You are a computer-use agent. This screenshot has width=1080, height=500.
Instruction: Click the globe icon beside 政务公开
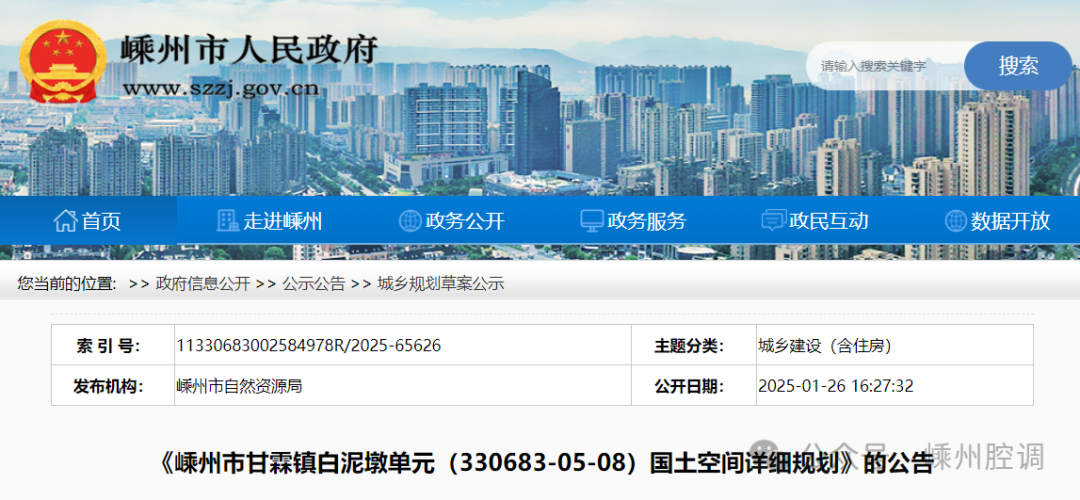click(410, 221)
